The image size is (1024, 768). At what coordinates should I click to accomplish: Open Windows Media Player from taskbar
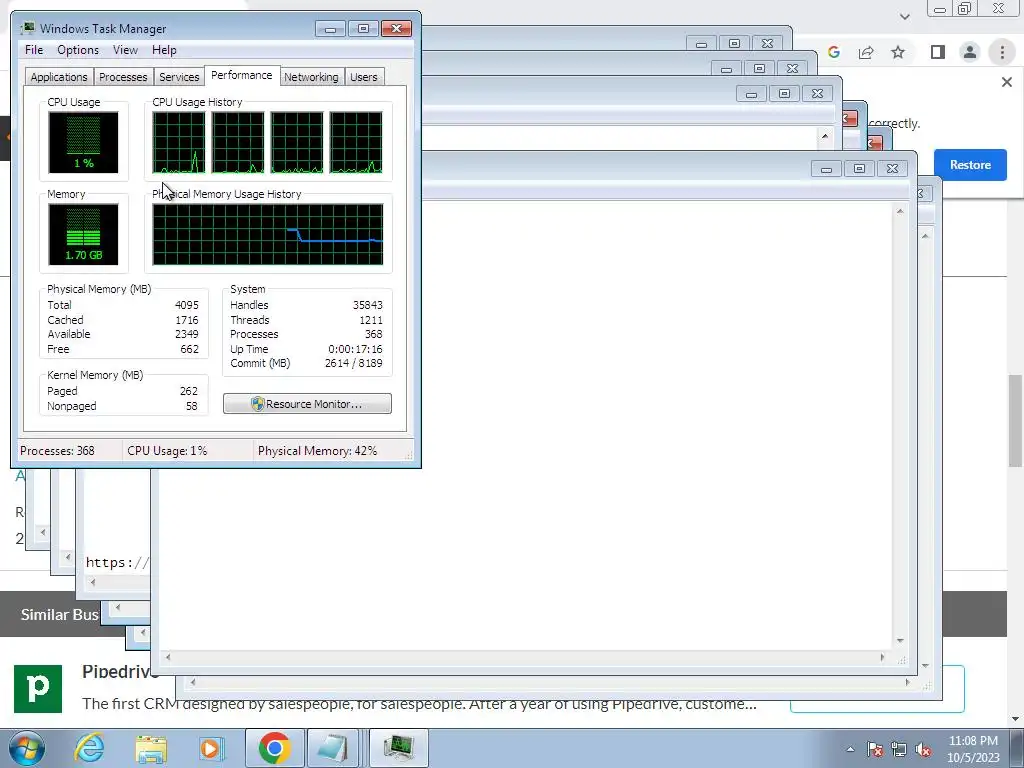coord(211,748)
